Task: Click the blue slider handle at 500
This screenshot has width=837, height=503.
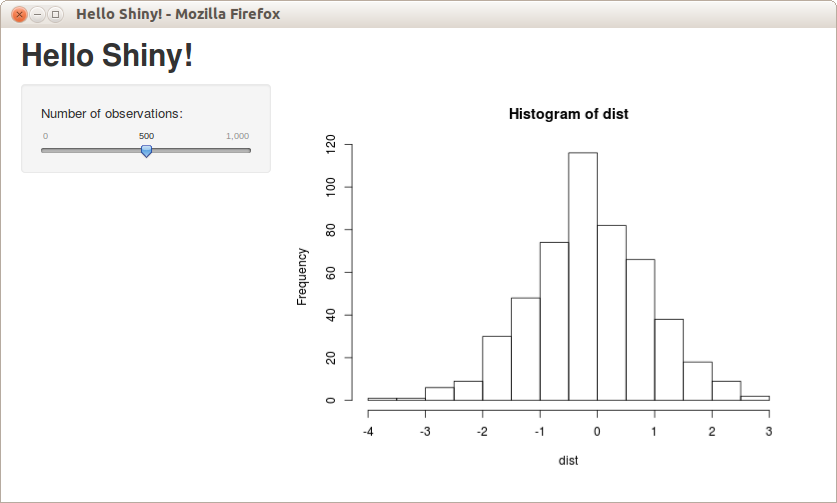Action: (x=146, y=151)
